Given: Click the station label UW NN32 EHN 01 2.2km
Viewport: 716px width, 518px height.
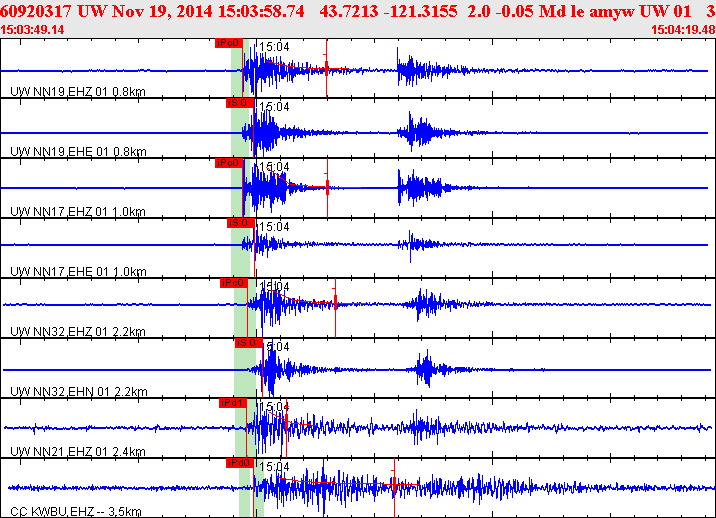Looking at the screenshot, I should (x=79, y=391).
